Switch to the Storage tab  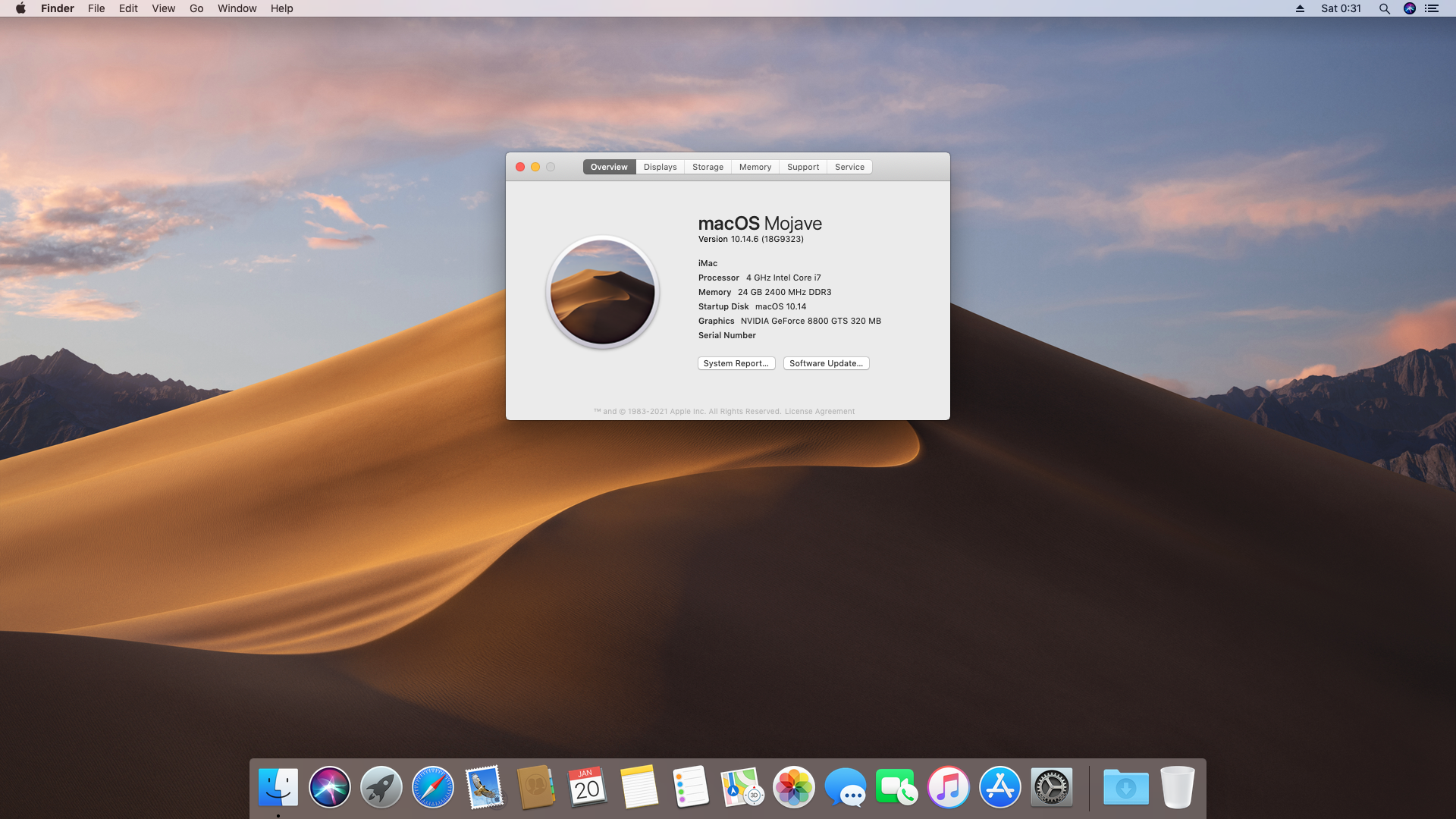click(x=708, y=167)
